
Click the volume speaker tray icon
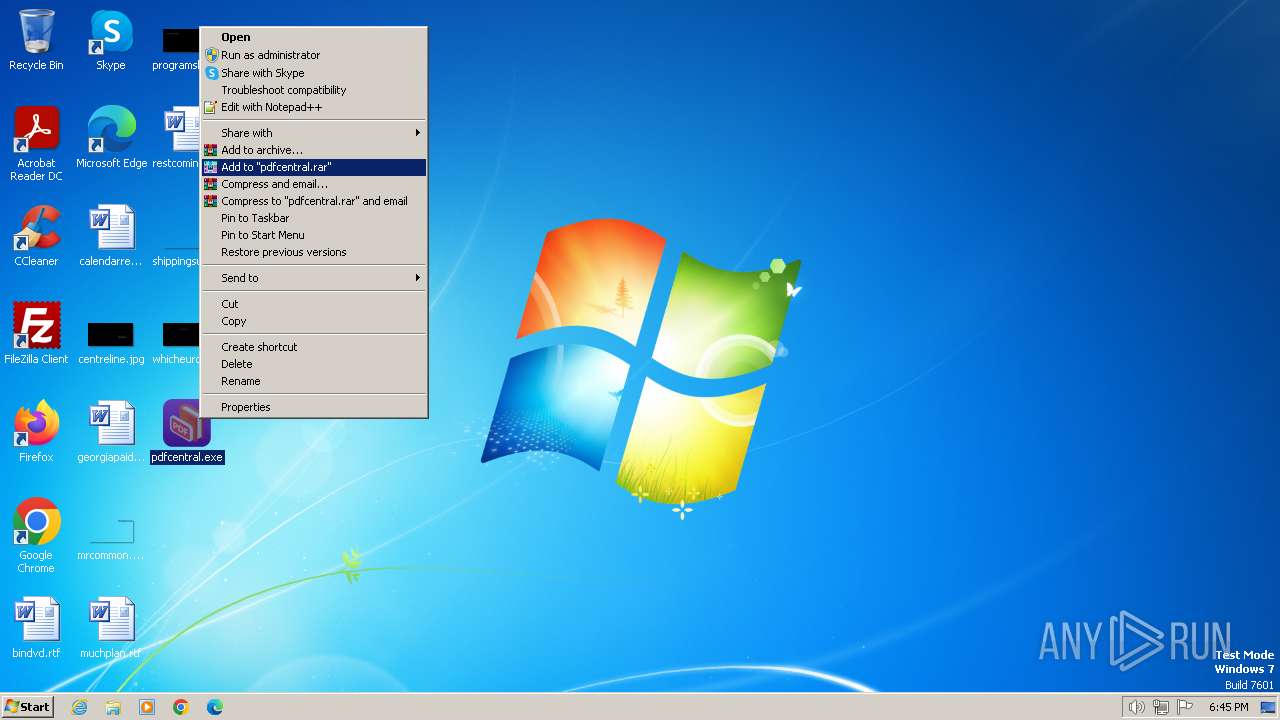pyautogui.click(x=1136, y=707)
